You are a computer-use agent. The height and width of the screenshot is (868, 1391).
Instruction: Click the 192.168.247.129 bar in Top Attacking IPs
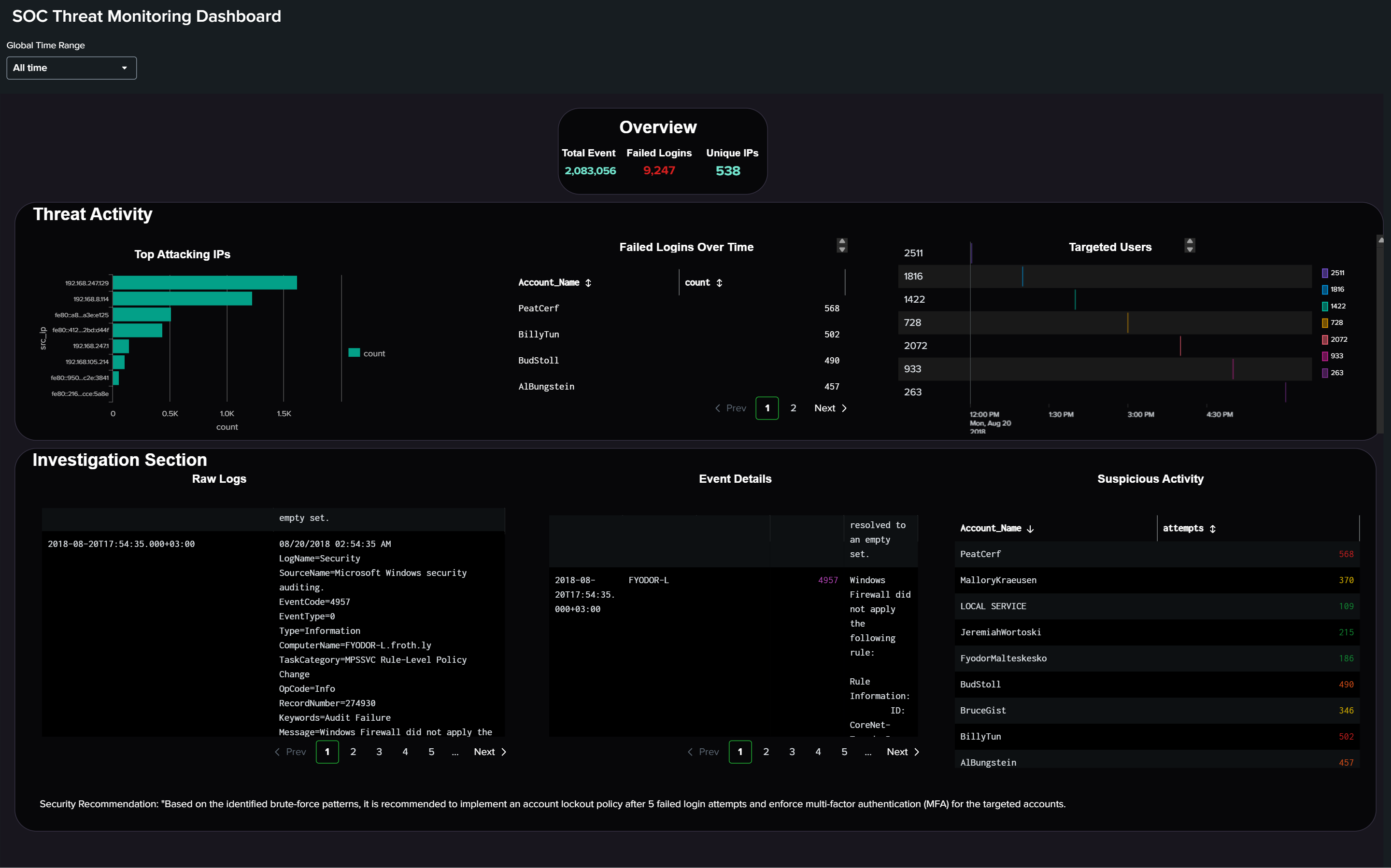205,282
